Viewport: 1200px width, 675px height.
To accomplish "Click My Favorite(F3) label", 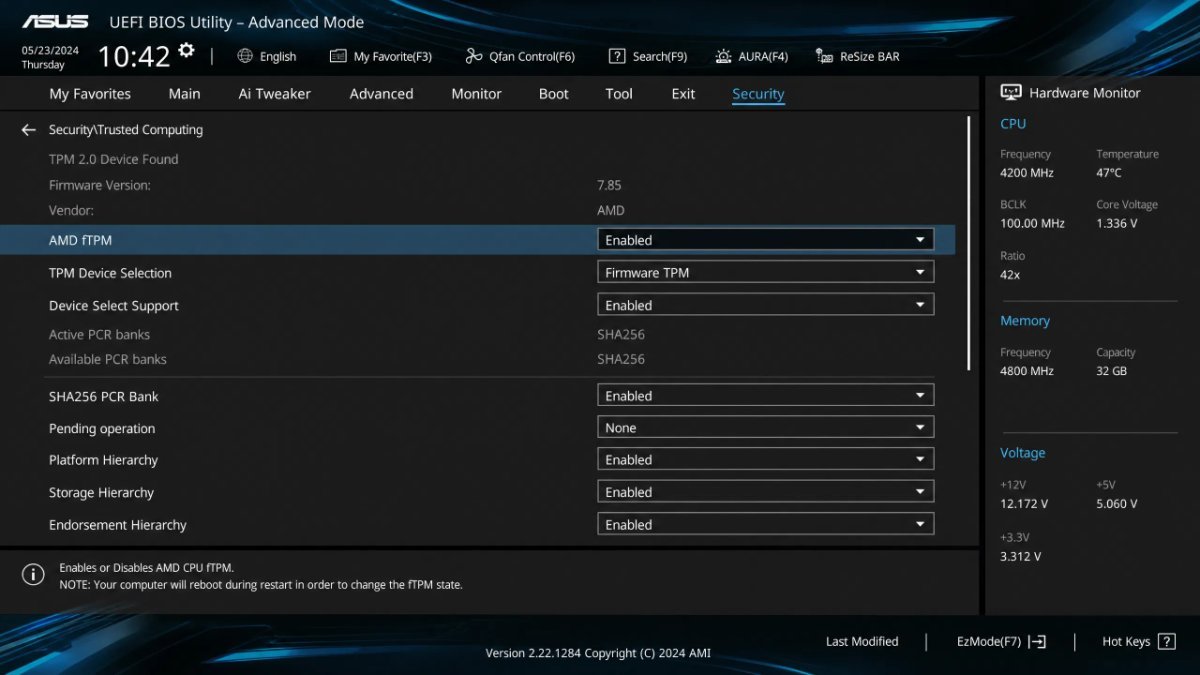I will click(x=393, y=57).
